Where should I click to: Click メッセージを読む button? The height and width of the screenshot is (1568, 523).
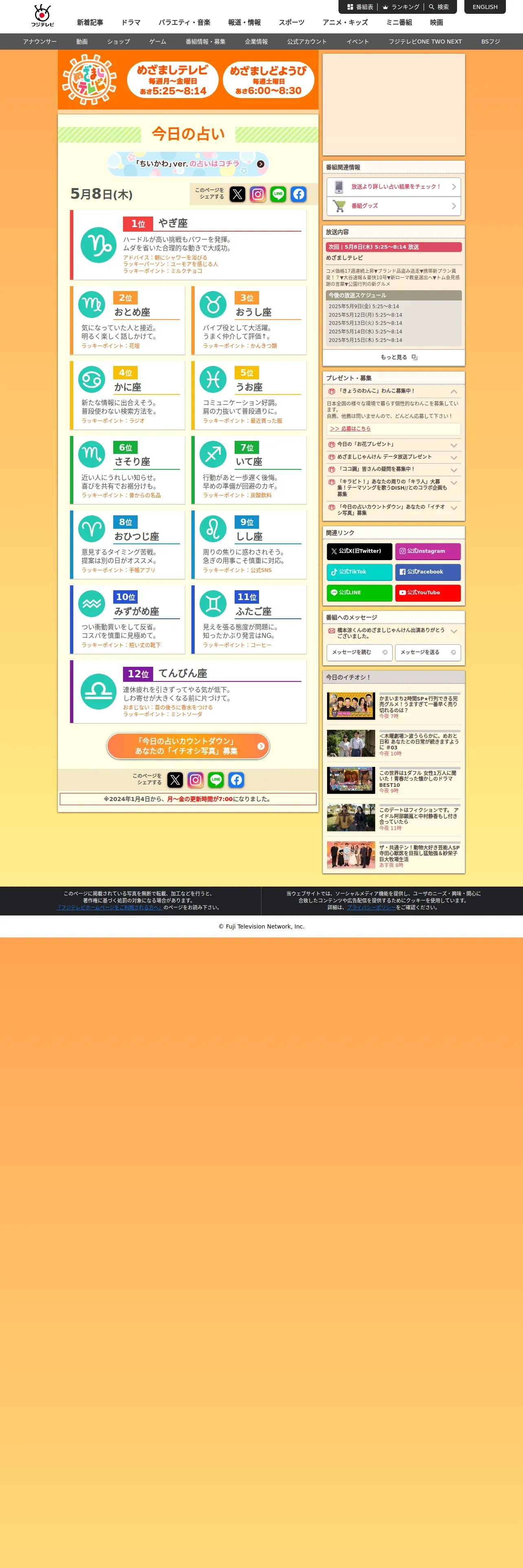click(360, 652)
